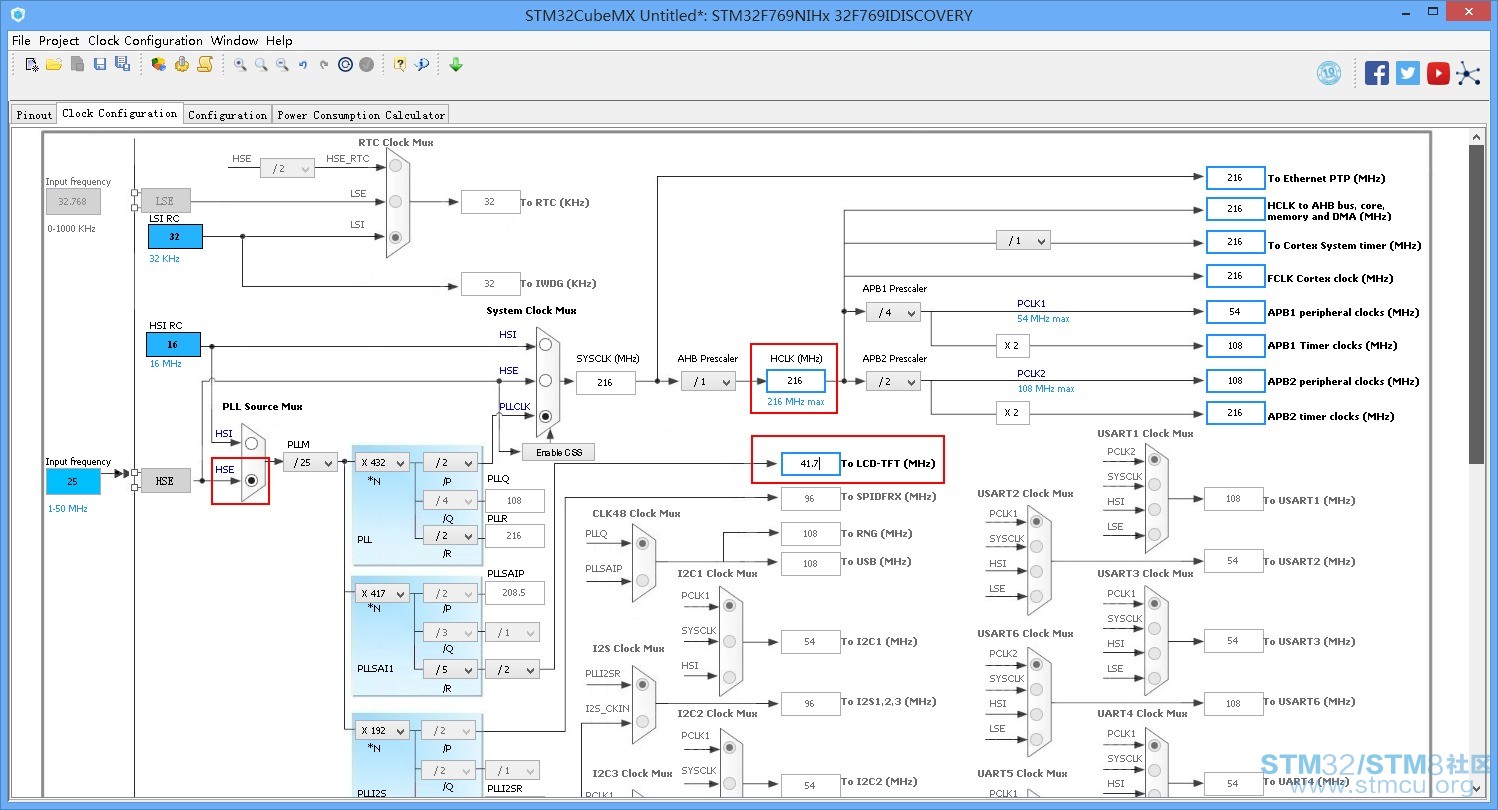
Task: Zoom in on the clock diagram
Action: click(240, 65)
